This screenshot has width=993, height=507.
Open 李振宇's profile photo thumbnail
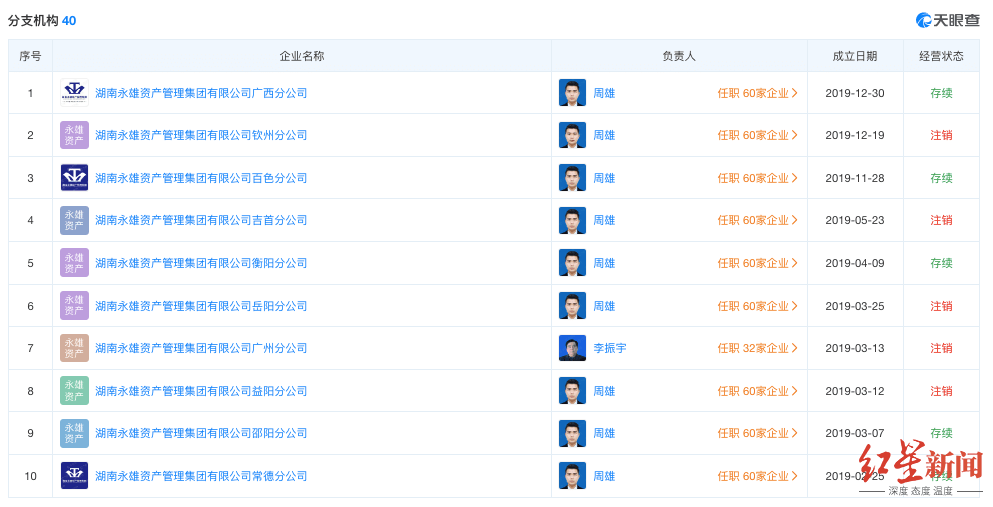[x=572, y=348]
